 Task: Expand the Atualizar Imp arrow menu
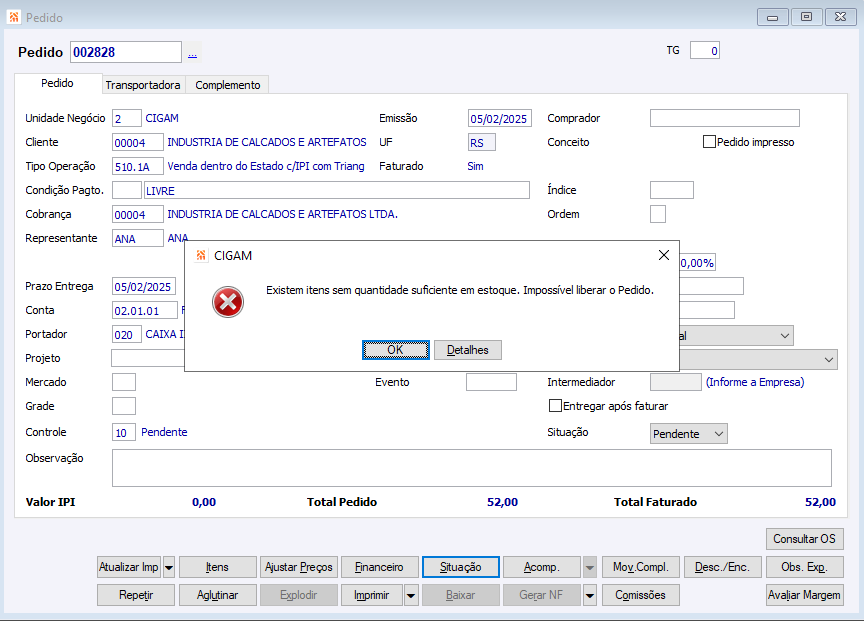point(169,567)
